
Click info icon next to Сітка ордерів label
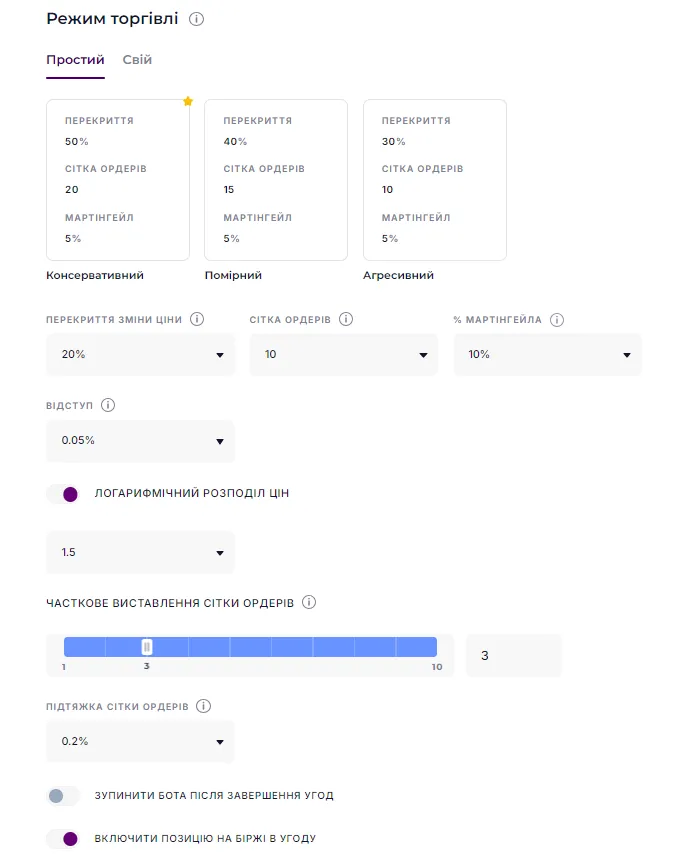[346, 319]
